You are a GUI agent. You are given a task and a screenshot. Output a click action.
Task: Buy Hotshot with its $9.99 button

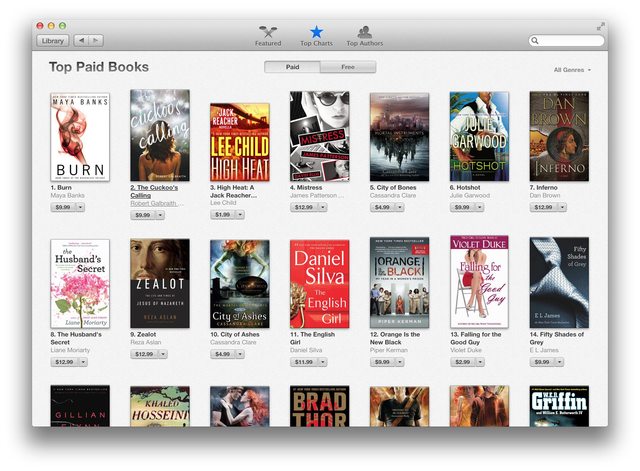pyautogui.click(x=462, y=207)
